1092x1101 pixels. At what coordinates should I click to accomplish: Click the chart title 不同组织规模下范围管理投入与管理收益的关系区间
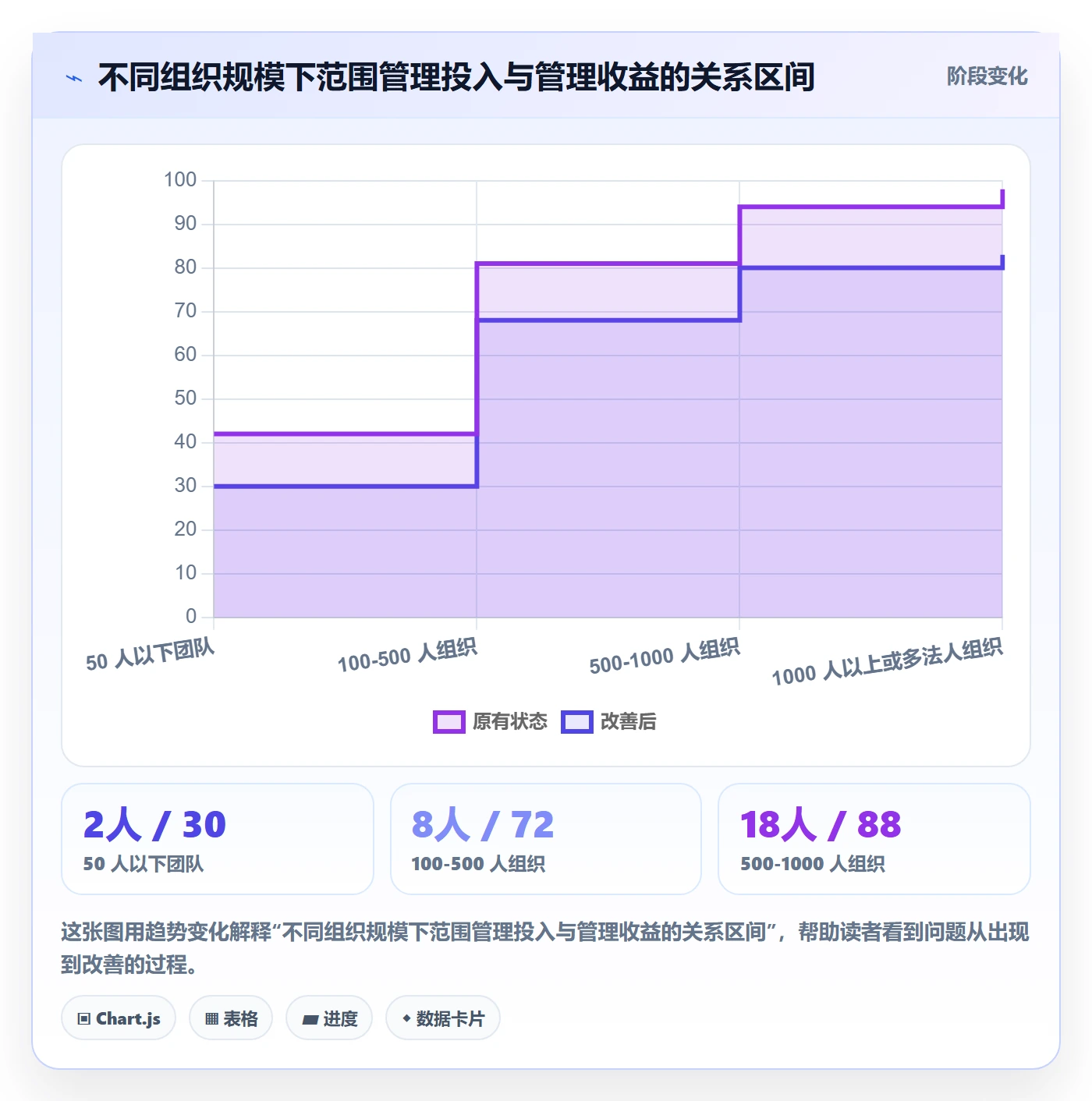point(457,77)
